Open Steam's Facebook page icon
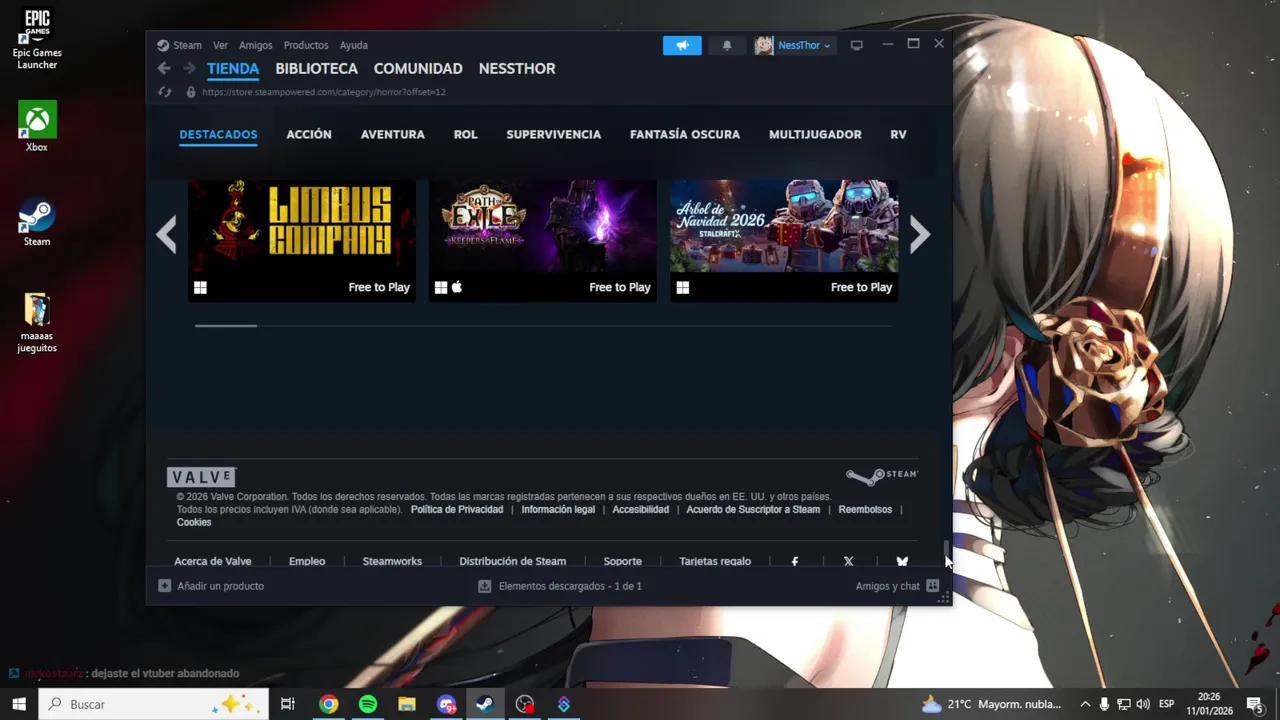The width and height of the screenshot is (1280, 720). pos(795,561)
